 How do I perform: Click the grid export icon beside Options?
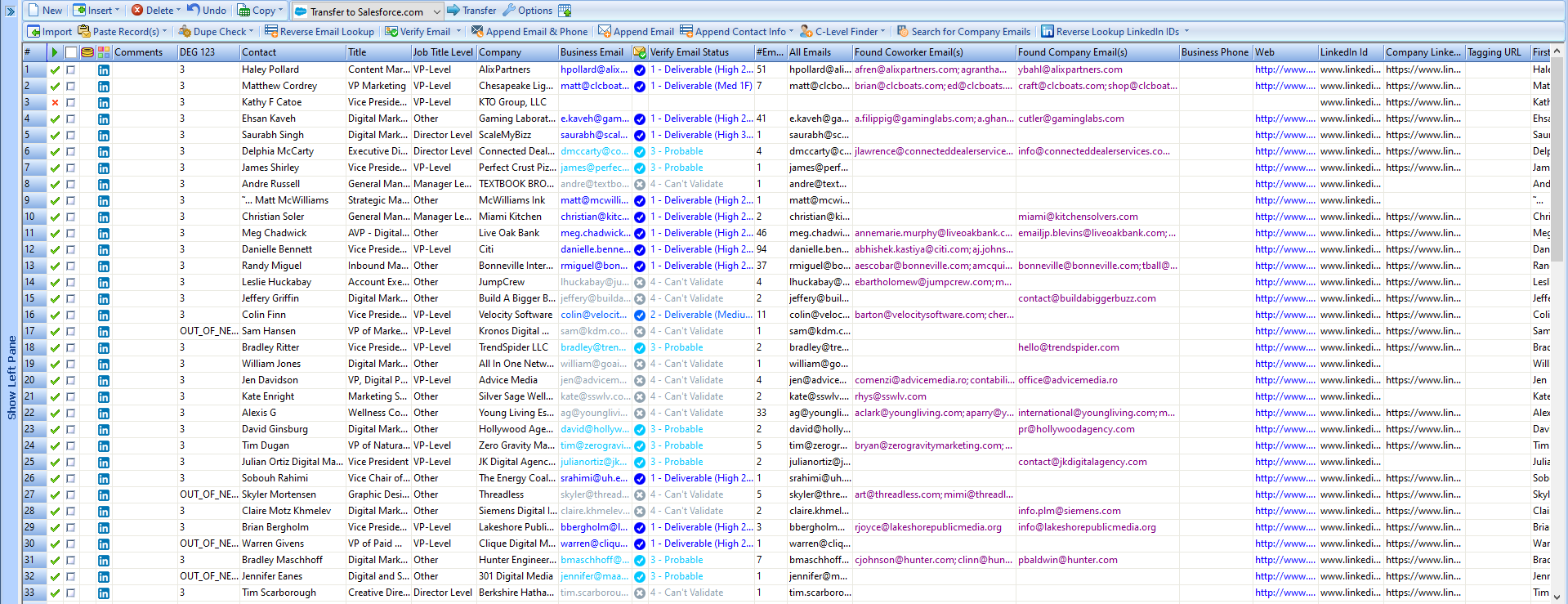click(565, 11)
